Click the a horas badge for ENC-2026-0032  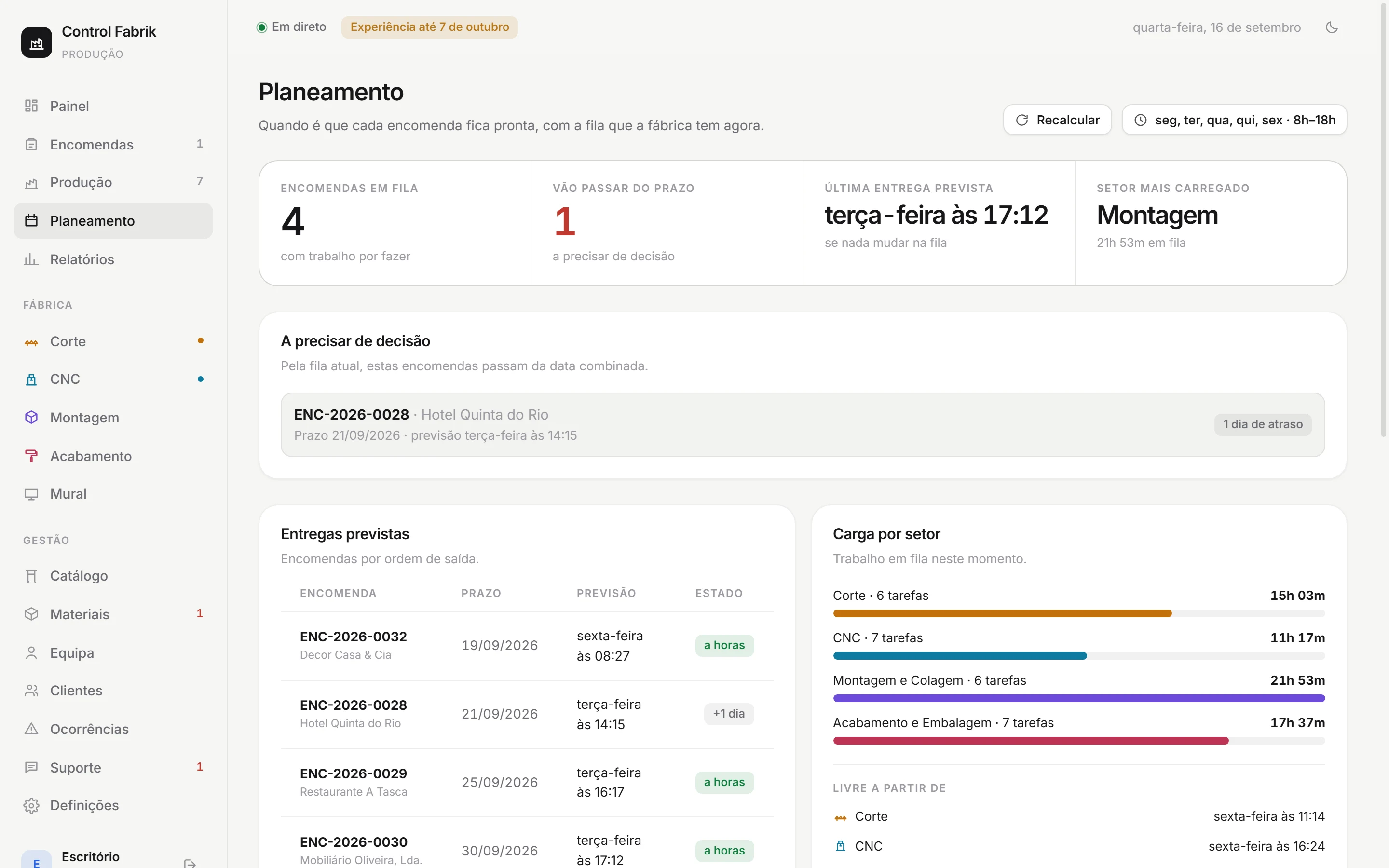pos(724,645)
